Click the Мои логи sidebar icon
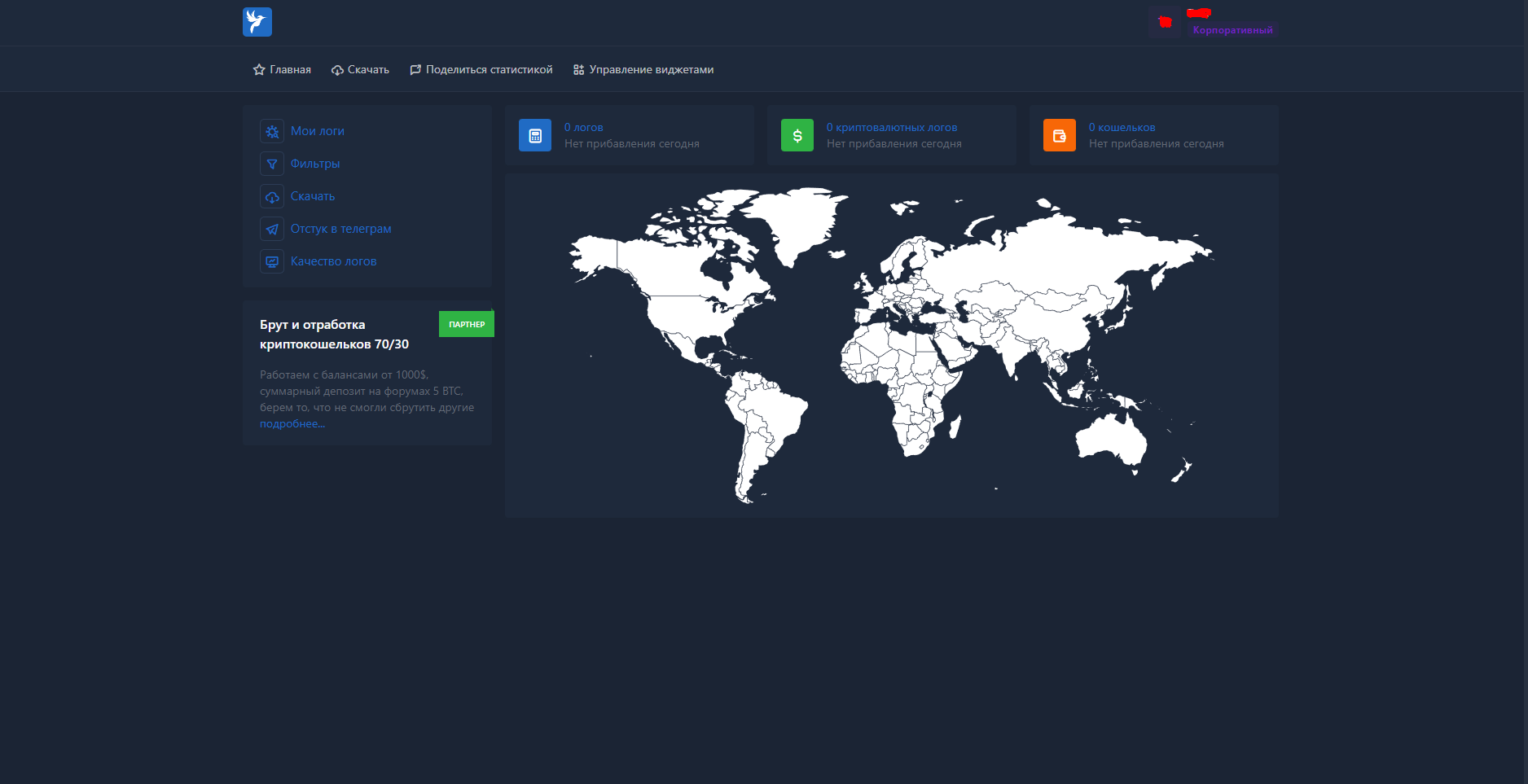1528x784 pixels. (x=272, y=131)
